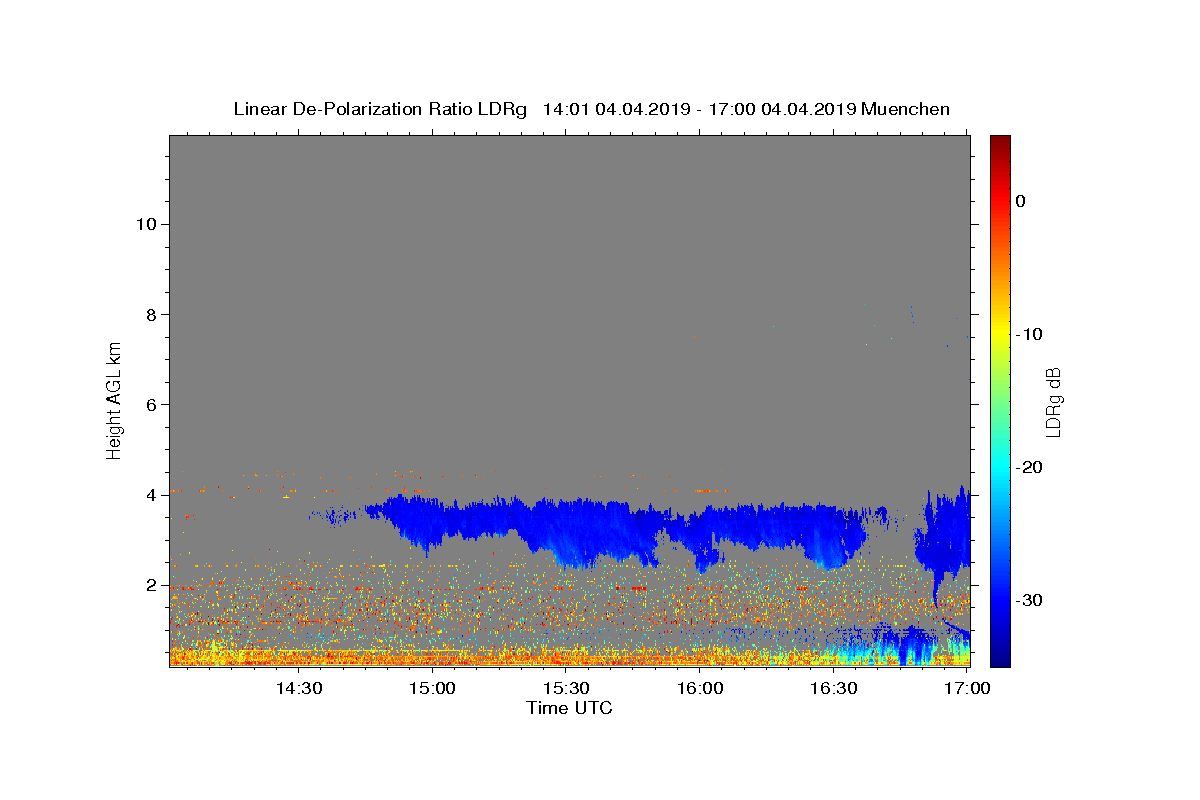Click the height tick label 4
1200x800 pixels.
coord(150,495)
